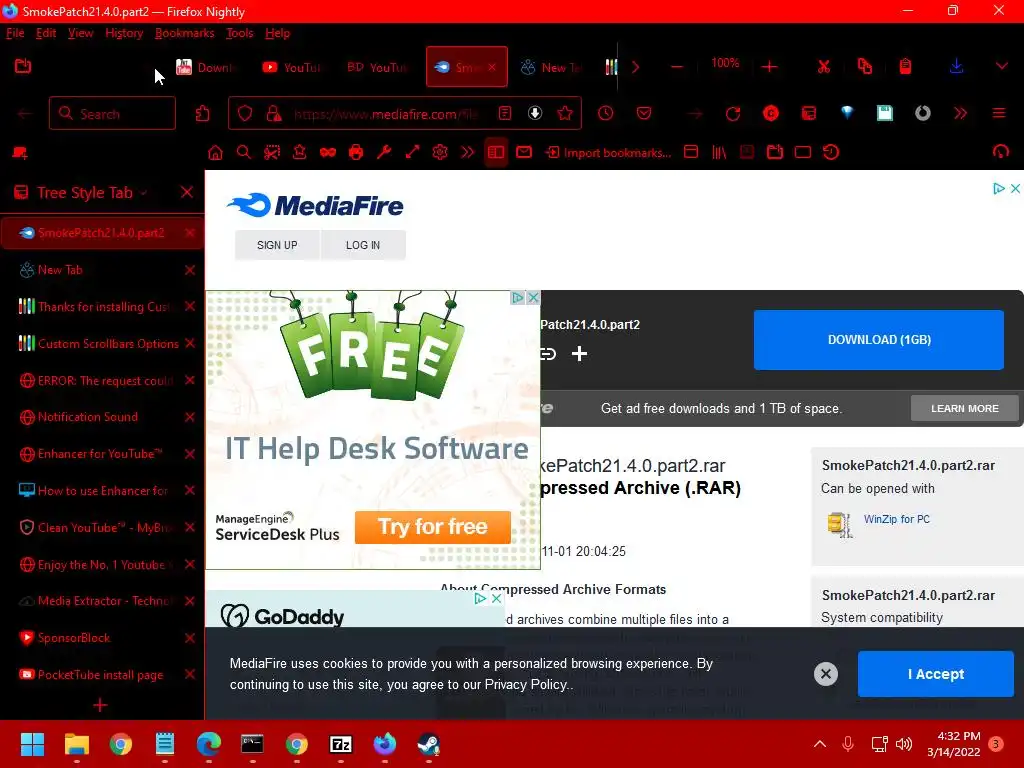Open the History menu
This screenshot has height=768, width=1024.
(x=124, y=33)
